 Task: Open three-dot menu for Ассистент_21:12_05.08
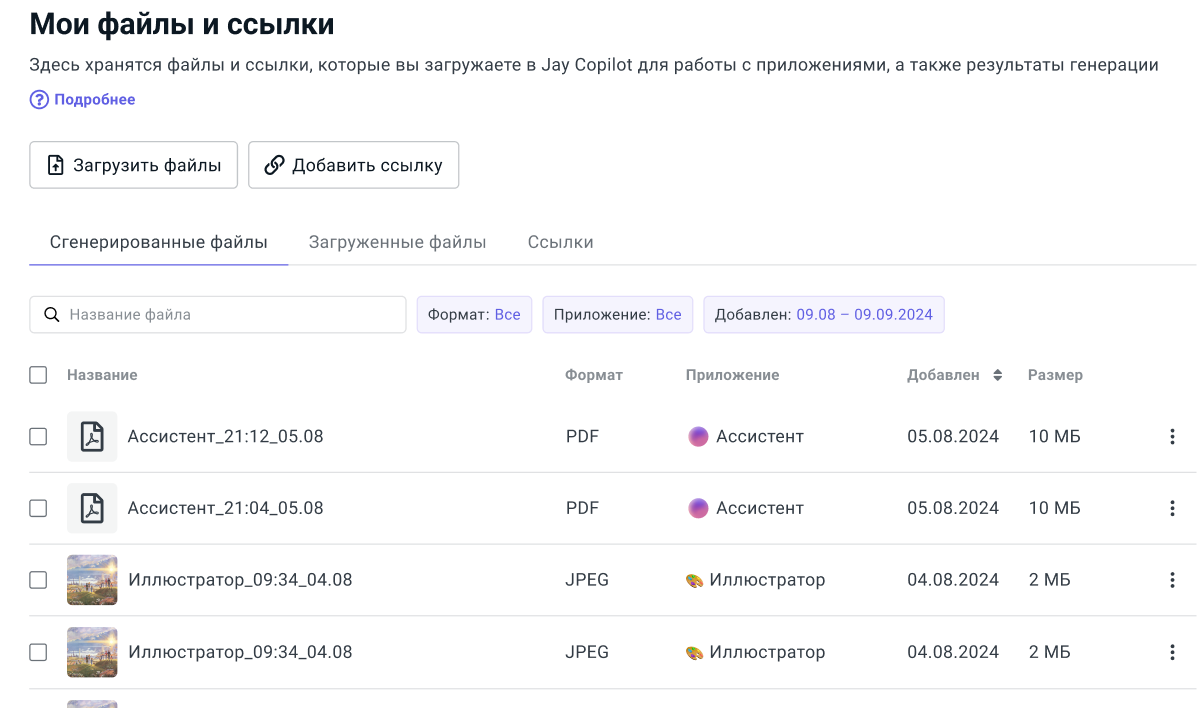pos(1172,437)
